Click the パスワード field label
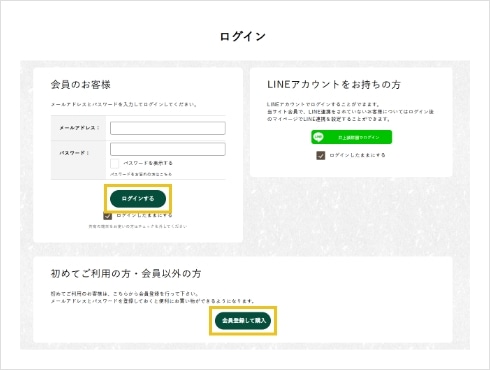This screenshot has height=370, width=490. click(x=74, y=153)
